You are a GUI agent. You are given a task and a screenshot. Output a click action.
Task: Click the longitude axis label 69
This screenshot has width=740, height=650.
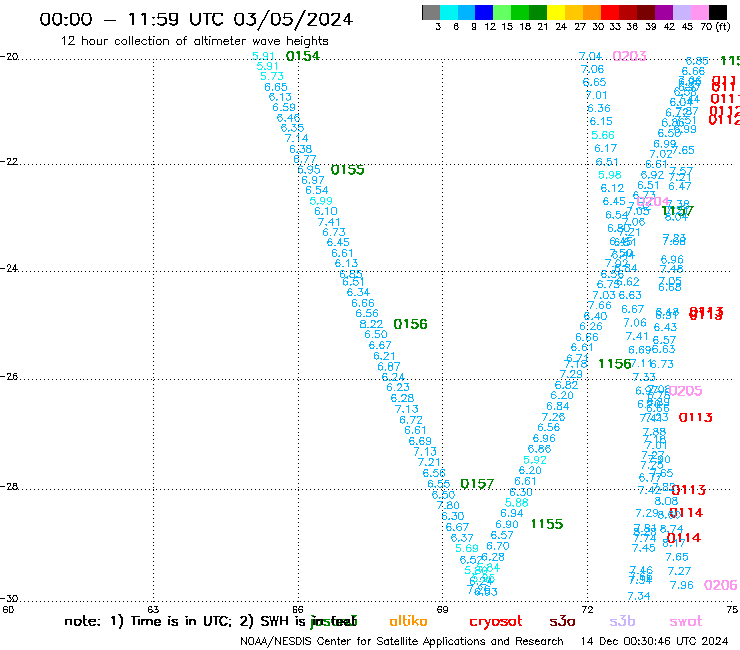tap(442, 609)
